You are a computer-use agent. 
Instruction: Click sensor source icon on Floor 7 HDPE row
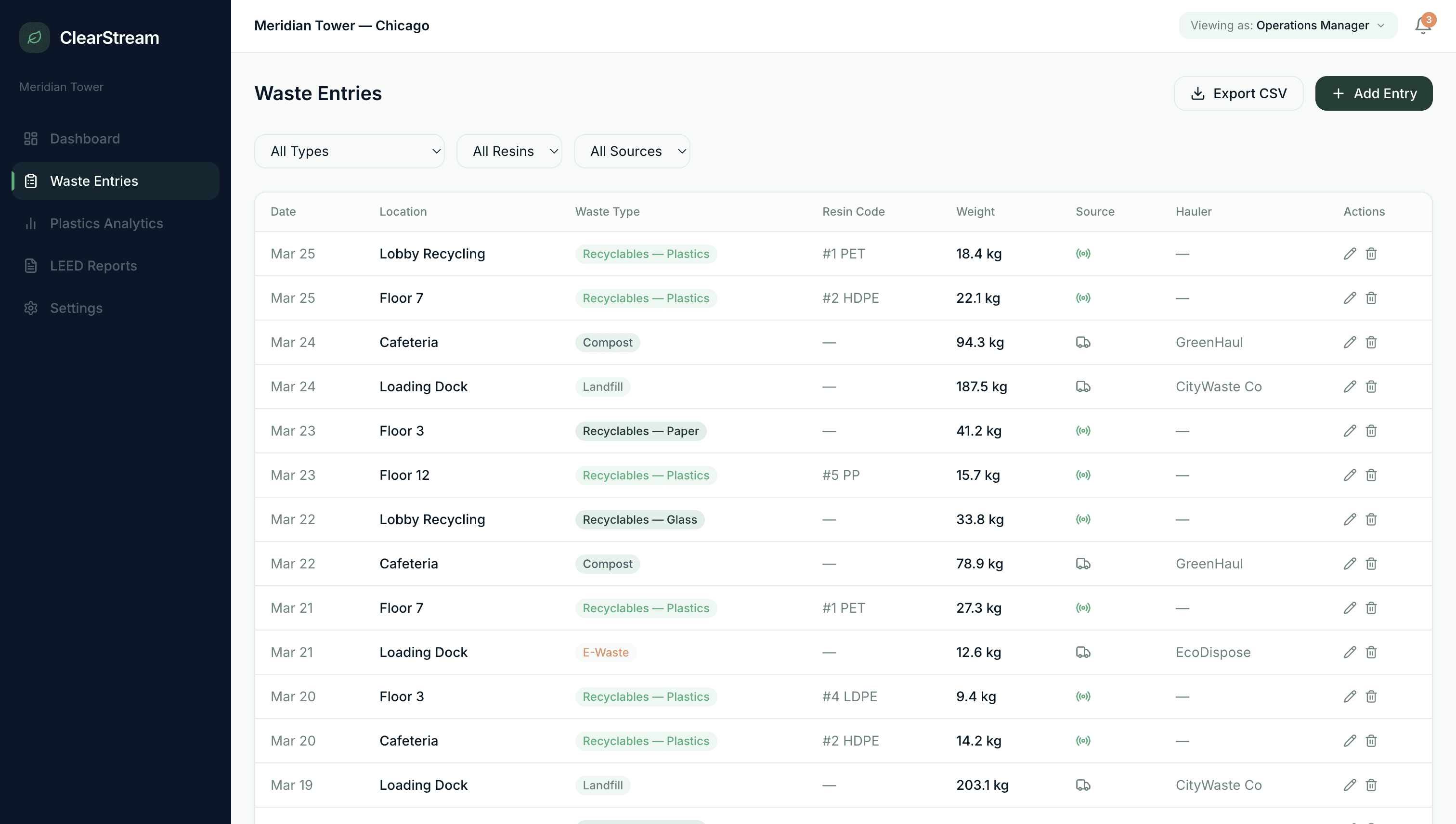click(x=1083, y=298)
